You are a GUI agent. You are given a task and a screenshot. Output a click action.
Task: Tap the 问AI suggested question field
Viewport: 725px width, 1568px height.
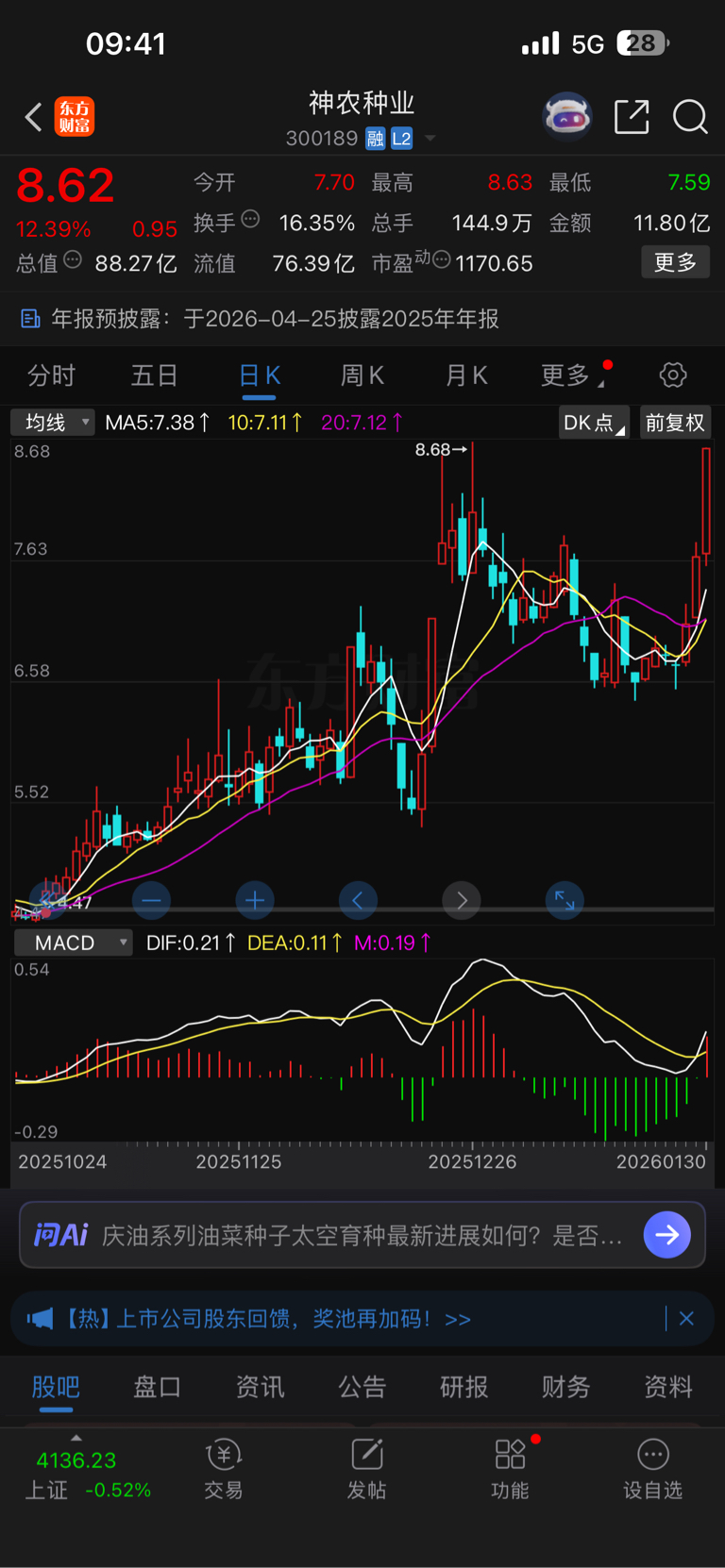pos(362,1235)
